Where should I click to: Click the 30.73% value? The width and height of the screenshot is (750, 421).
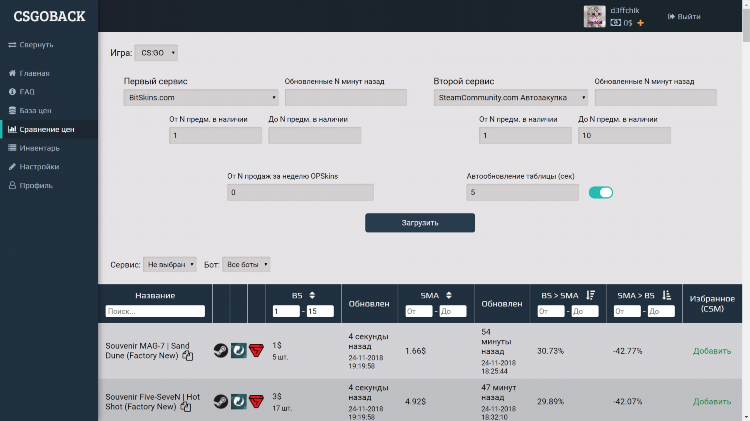pyautogui.click(x=550, y=351)
